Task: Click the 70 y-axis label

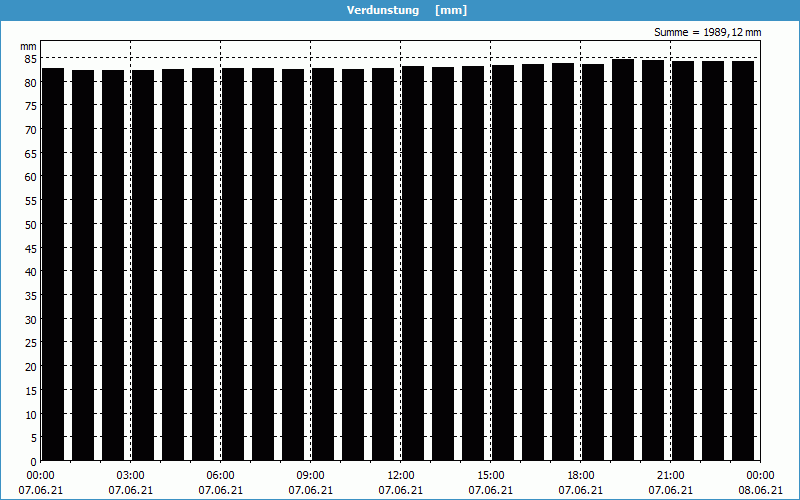Action: click(31, 130)
